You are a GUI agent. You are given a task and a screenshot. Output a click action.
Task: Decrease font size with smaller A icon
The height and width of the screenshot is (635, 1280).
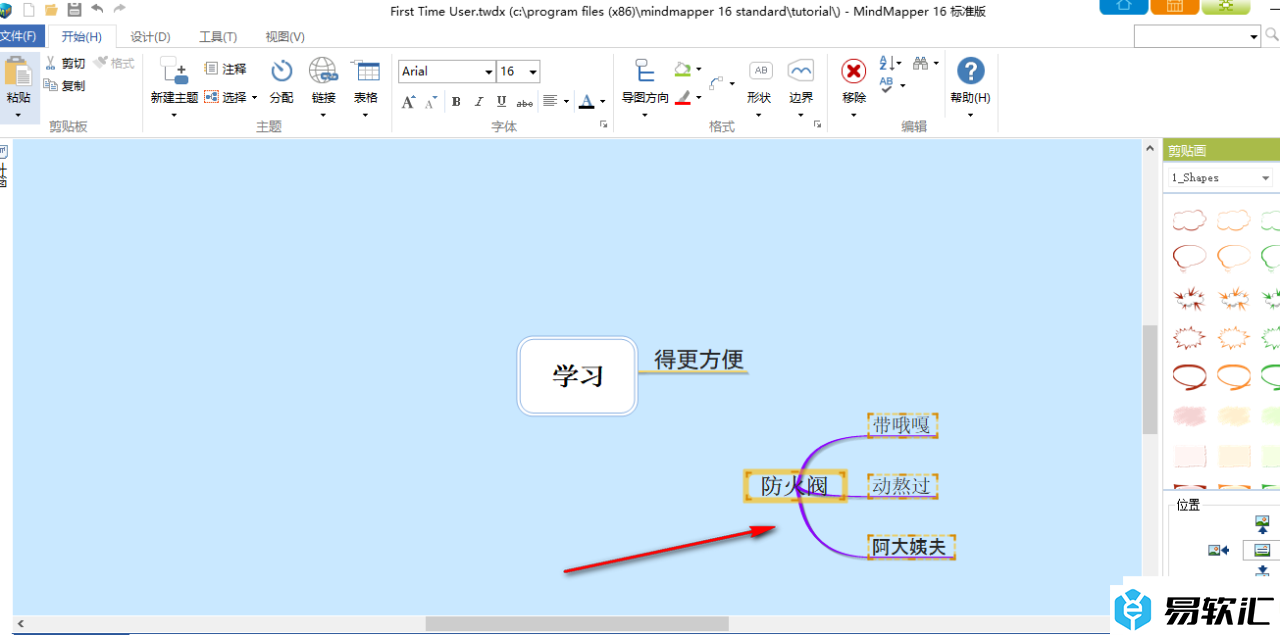click(431, 102)
